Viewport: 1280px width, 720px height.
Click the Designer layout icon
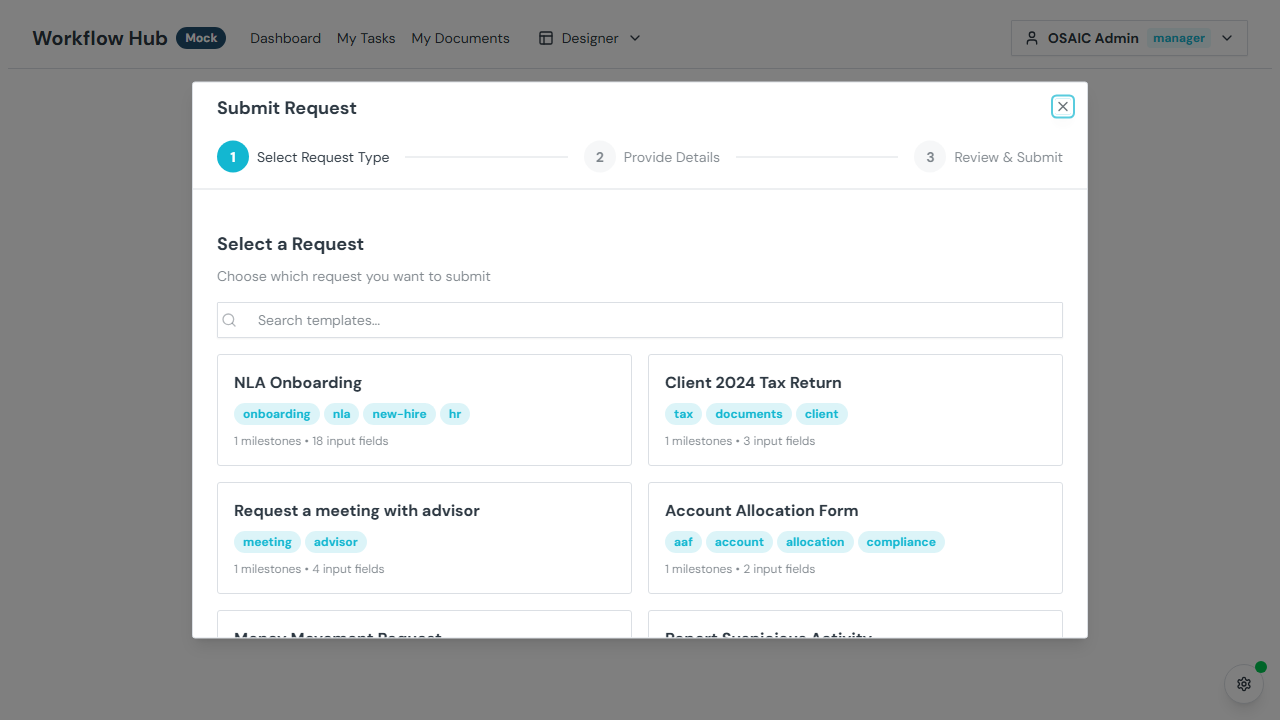(x=546, y=38)
